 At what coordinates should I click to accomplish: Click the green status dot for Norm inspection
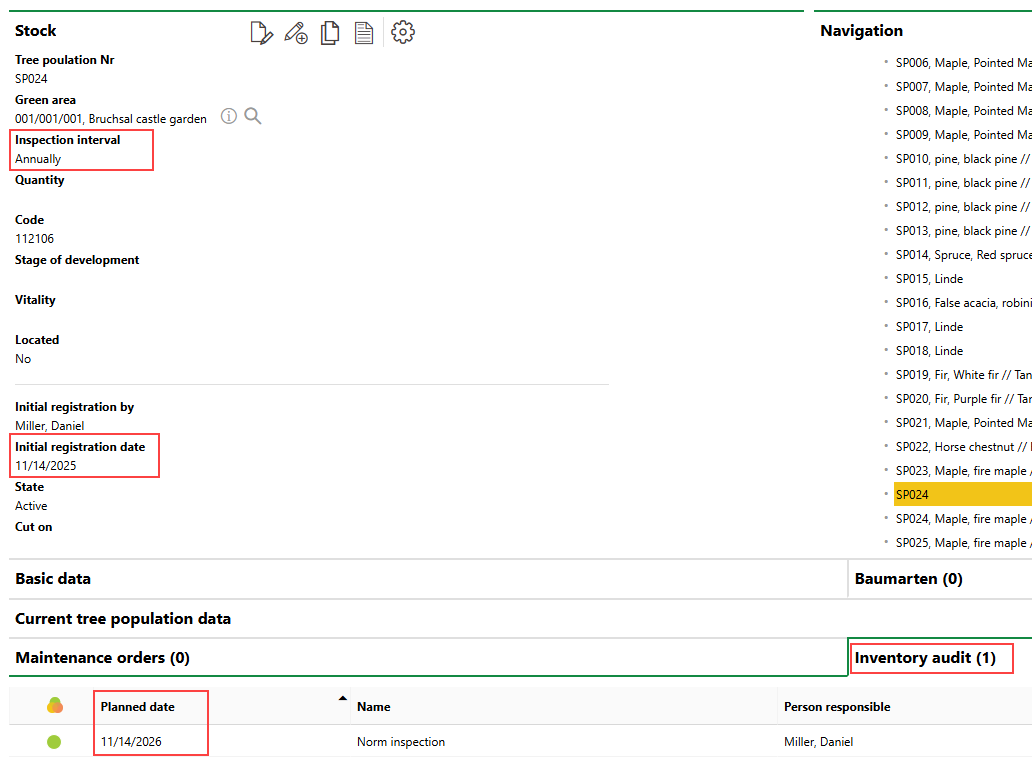54,742
